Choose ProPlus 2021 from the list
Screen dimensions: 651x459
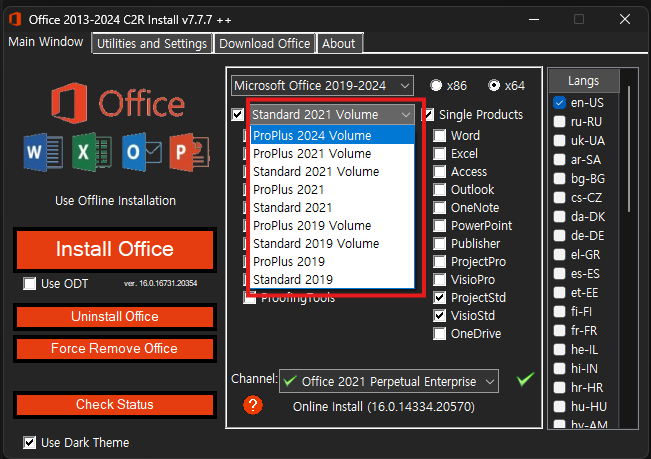333,190
